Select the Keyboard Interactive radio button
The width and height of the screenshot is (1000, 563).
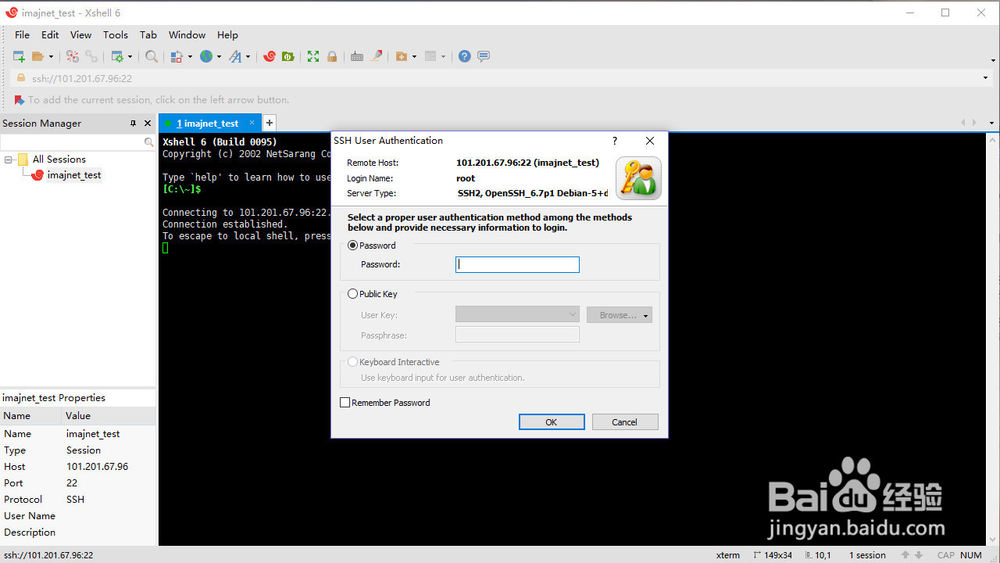[x=353, y=362]
